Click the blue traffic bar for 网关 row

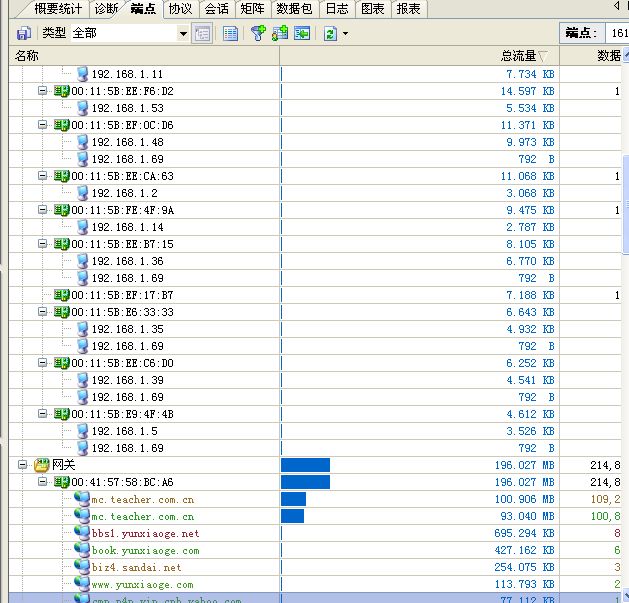pos(305,465)
